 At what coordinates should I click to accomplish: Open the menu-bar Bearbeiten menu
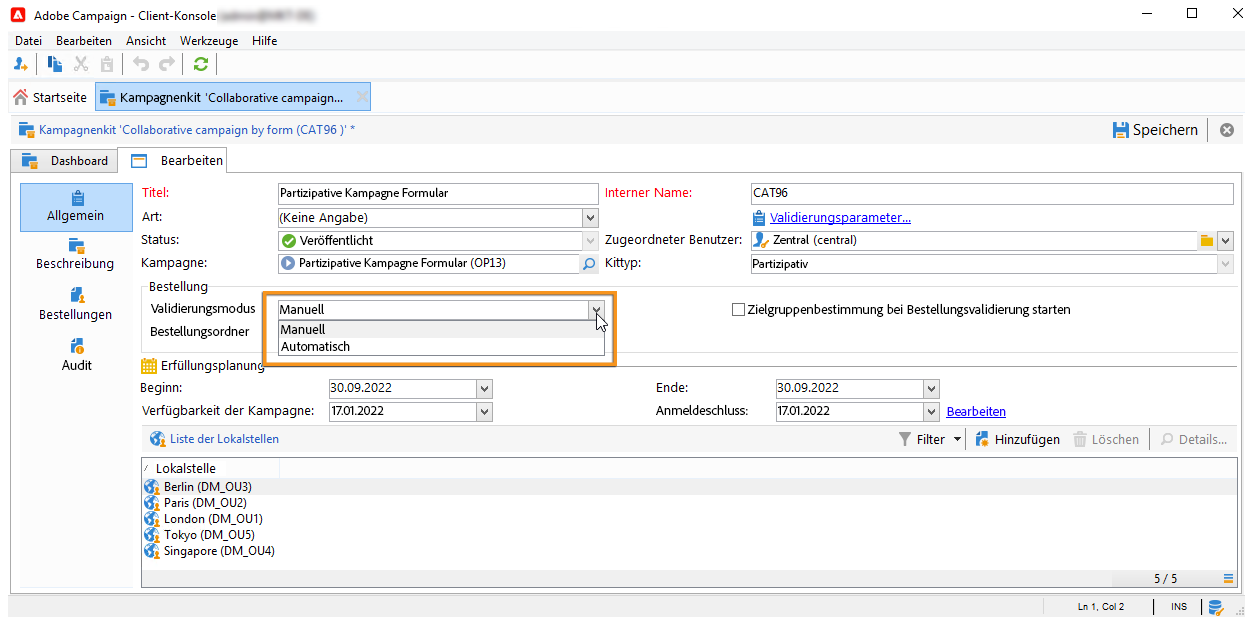pos(83,41)
